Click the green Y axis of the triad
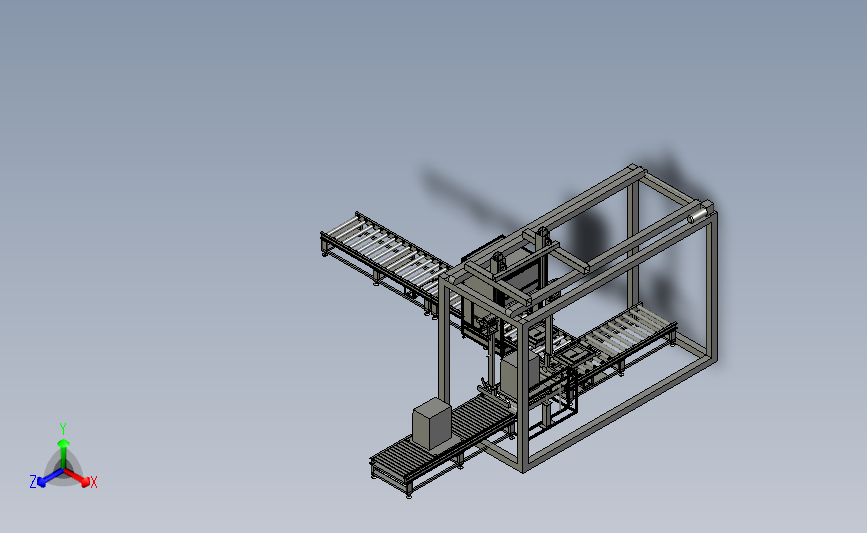This screenshot has height=533, width=867. pyautogui.click(x=63, y=454)
